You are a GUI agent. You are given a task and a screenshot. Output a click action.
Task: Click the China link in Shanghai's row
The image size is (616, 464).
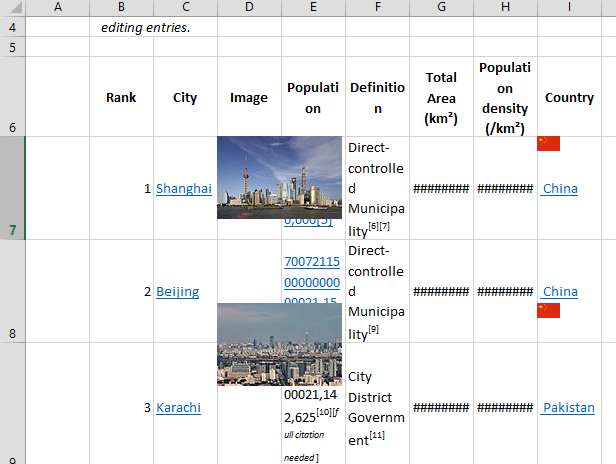pos(559,188)
